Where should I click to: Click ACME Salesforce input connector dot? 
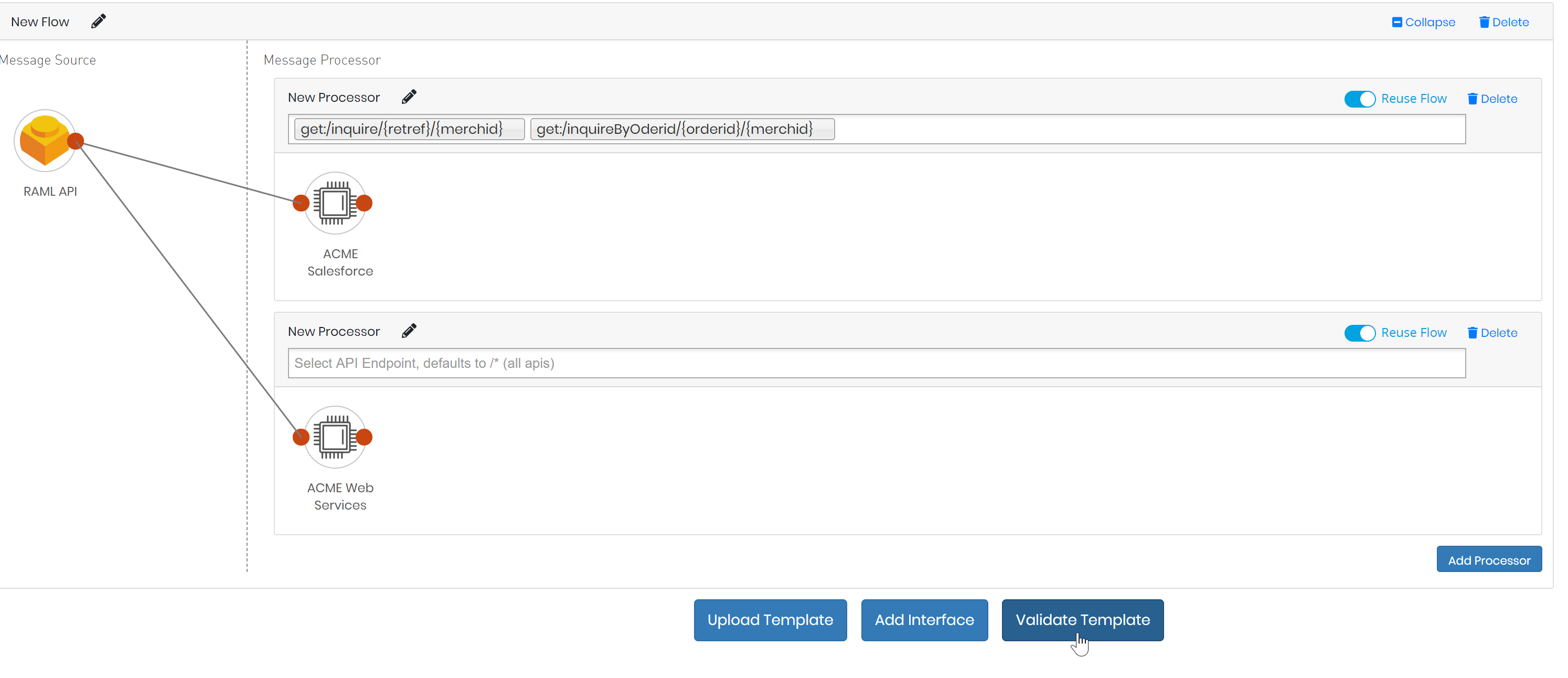coord(301,203)
